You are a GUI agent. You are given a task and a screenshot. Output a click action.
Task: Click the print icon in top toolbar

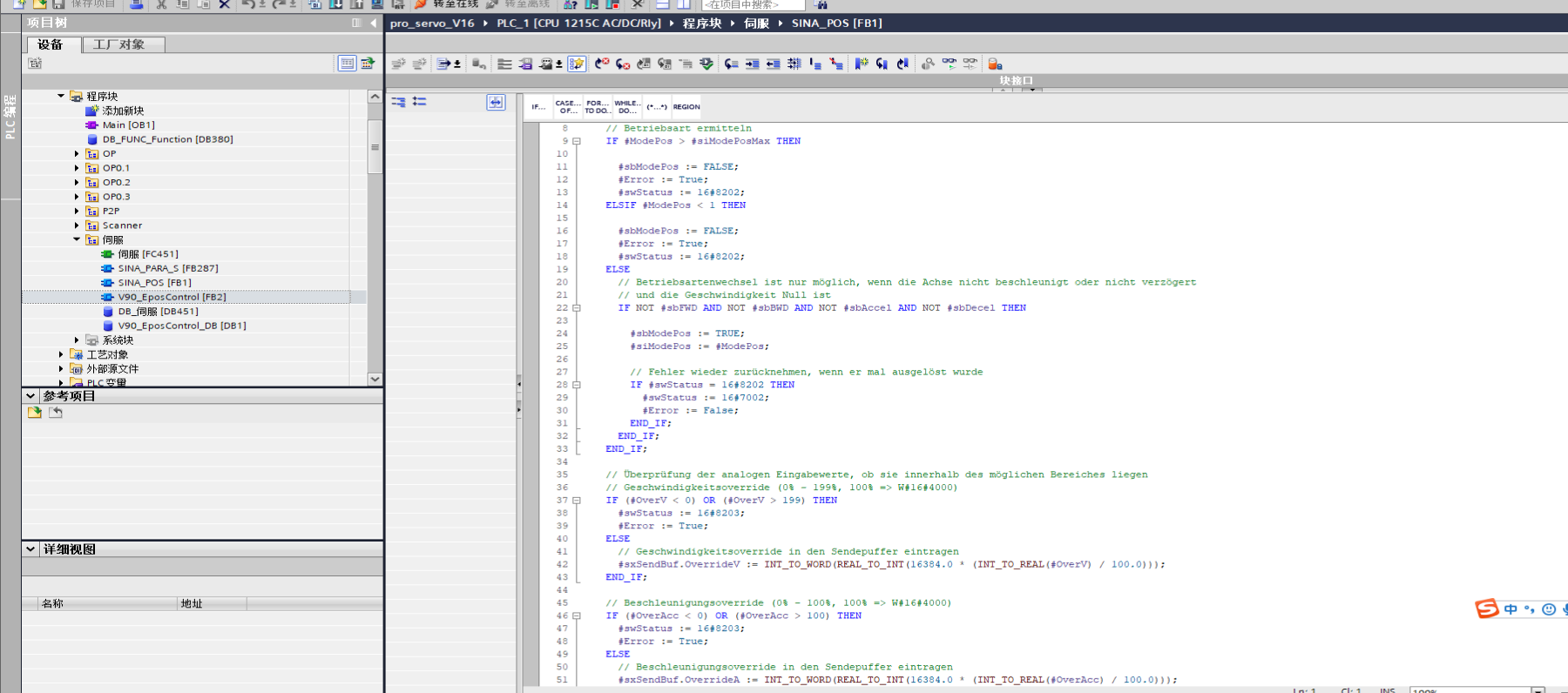(x=137, y=4)
